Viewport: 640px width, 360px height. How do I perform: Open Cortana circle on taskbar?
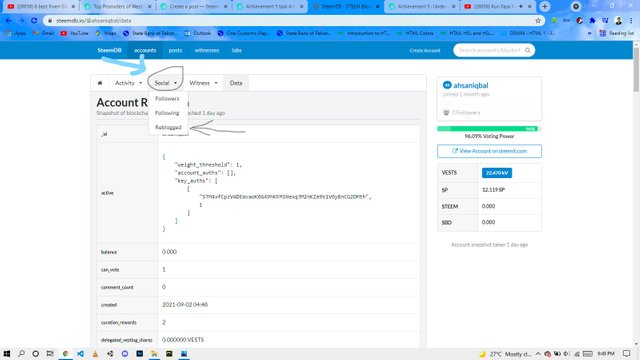[36, 353]
